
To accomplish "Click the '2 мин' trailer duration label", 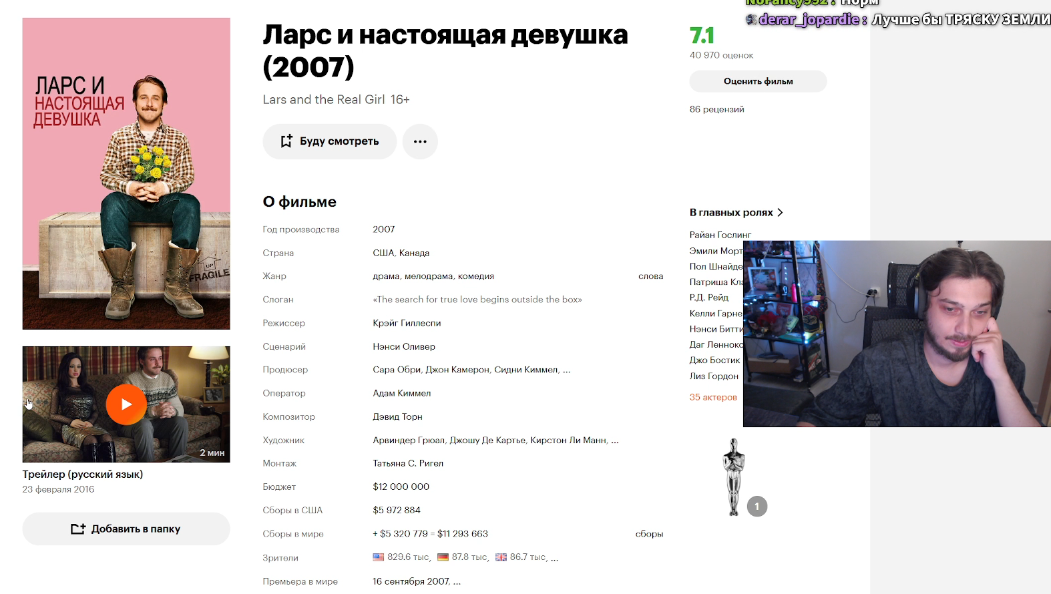I will pos(212,453).
